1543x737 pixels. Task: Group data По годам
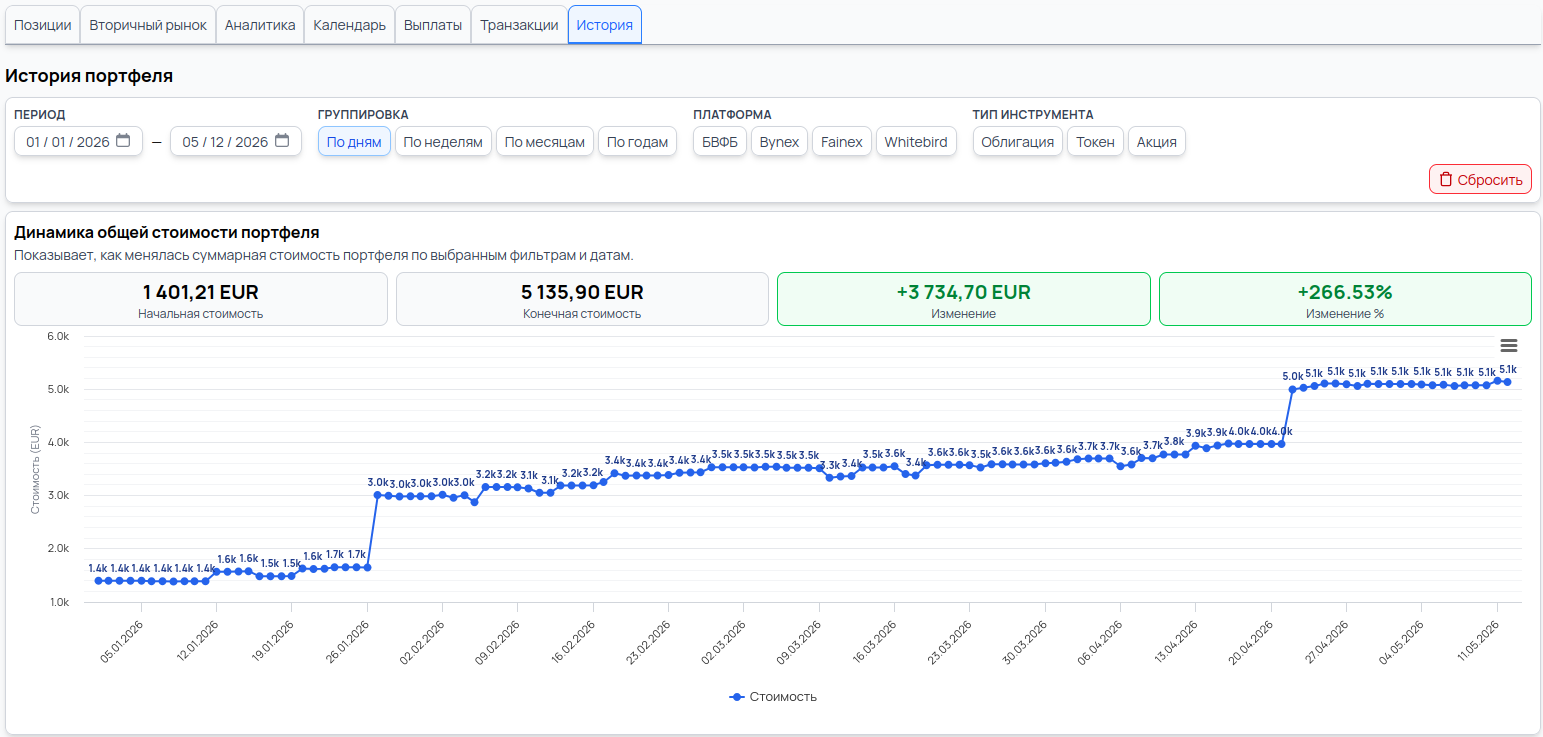[637, 141]
